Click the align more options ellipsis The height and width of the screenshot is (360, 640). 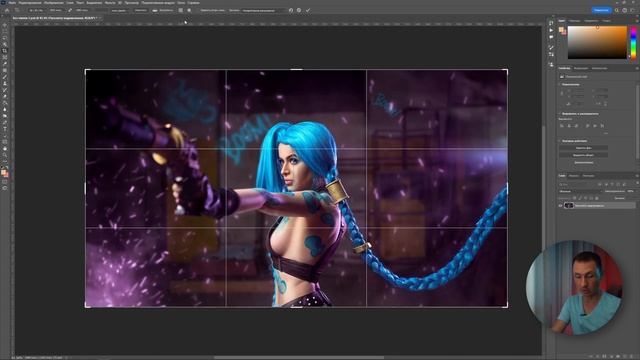point(606,133)
